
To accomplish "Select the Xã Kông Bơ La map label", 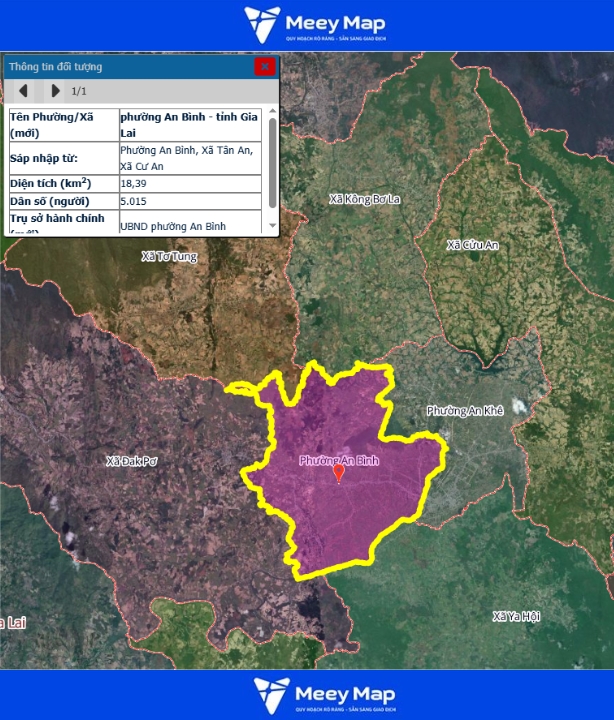I will [x=364, y=199].
